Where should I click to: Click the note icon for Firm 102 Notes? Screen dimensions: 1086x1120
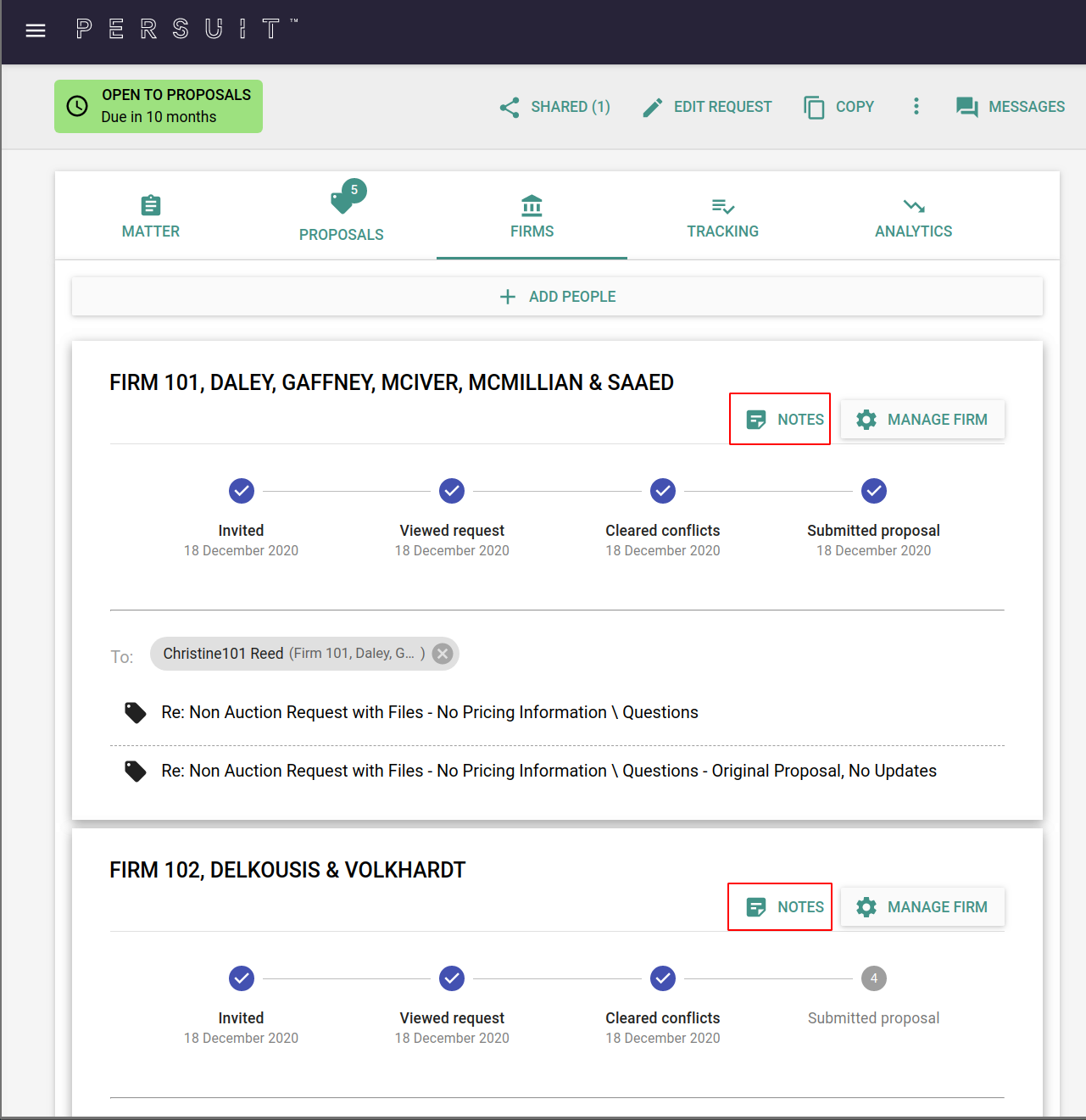[x=755, y=907]
